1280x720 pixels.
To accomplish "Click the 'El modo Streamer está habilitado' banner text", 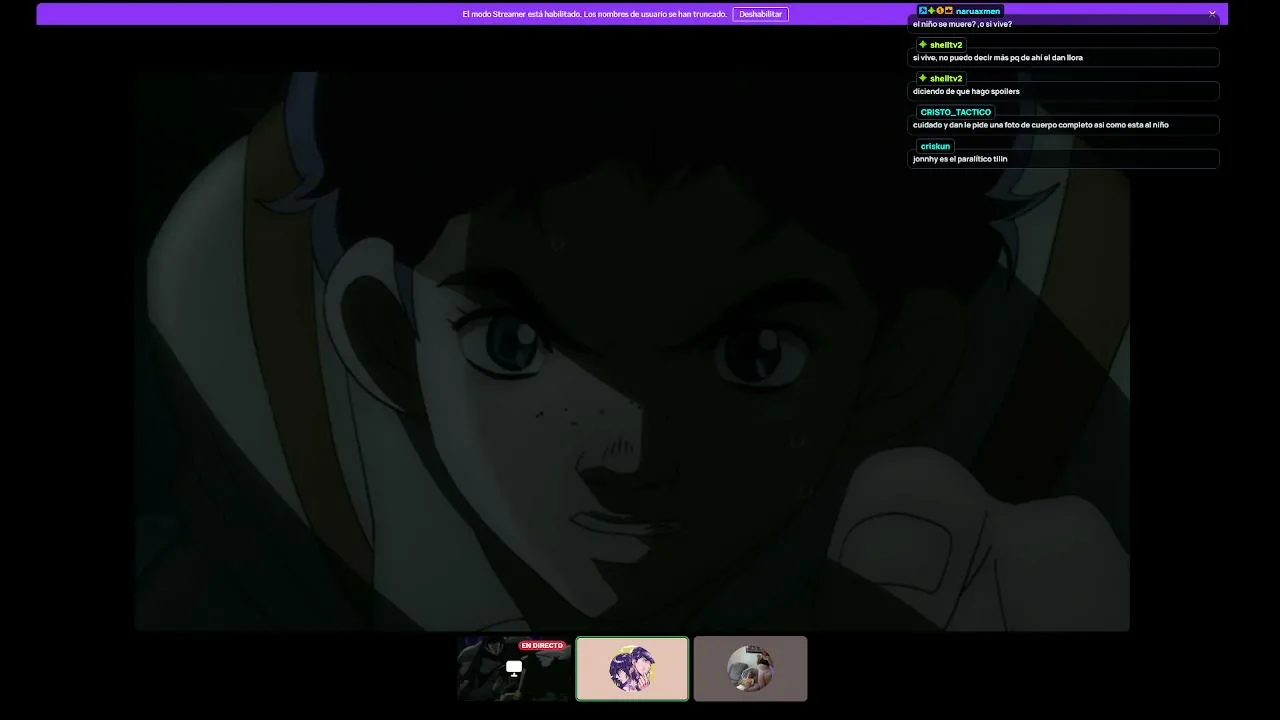I will (594, 14).
